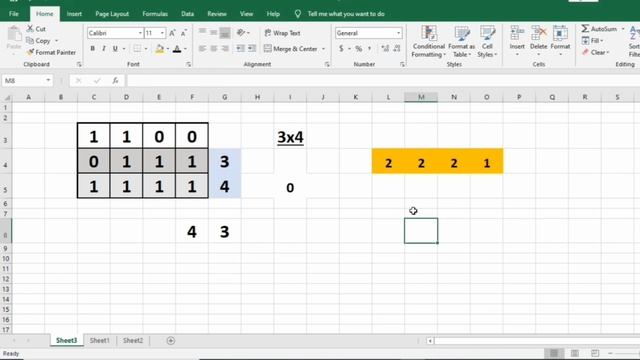Switch to the Sheet1 tab
Viewport: 640px width, 360px height.
tap(99, 340)
